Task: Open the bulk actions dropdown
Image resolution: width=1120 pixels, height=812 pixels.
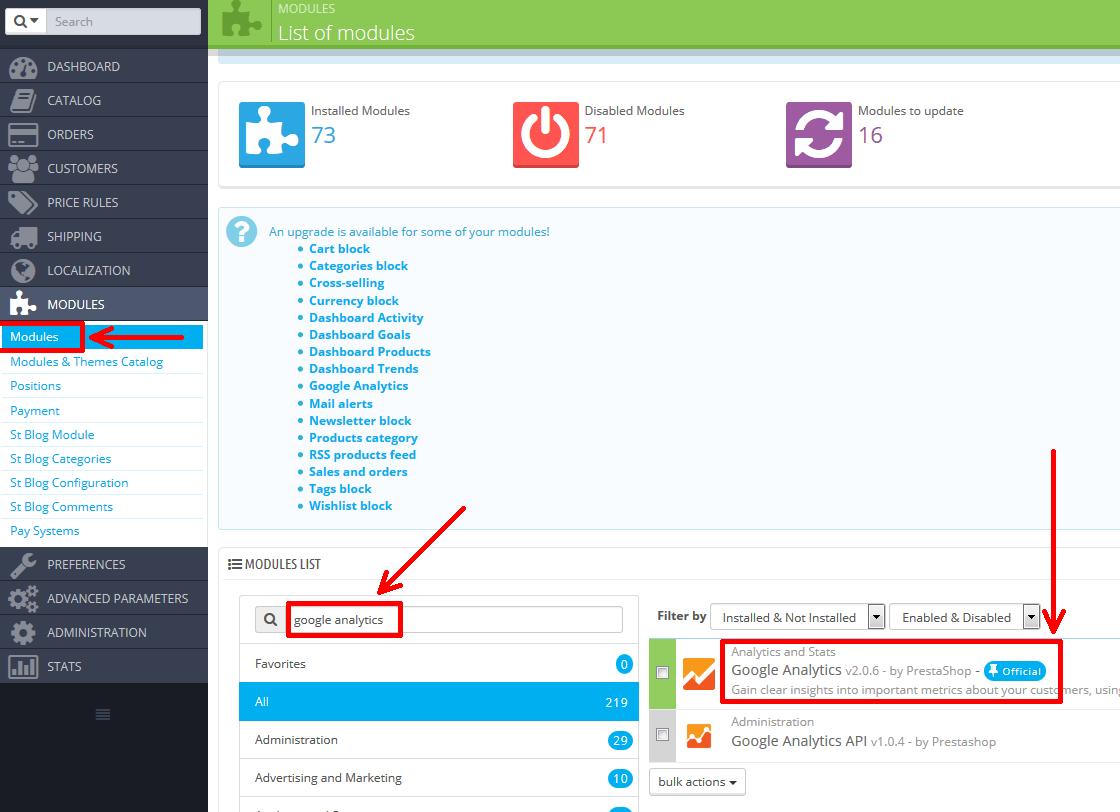Action: pyautogui.click(x=697, y=782)
